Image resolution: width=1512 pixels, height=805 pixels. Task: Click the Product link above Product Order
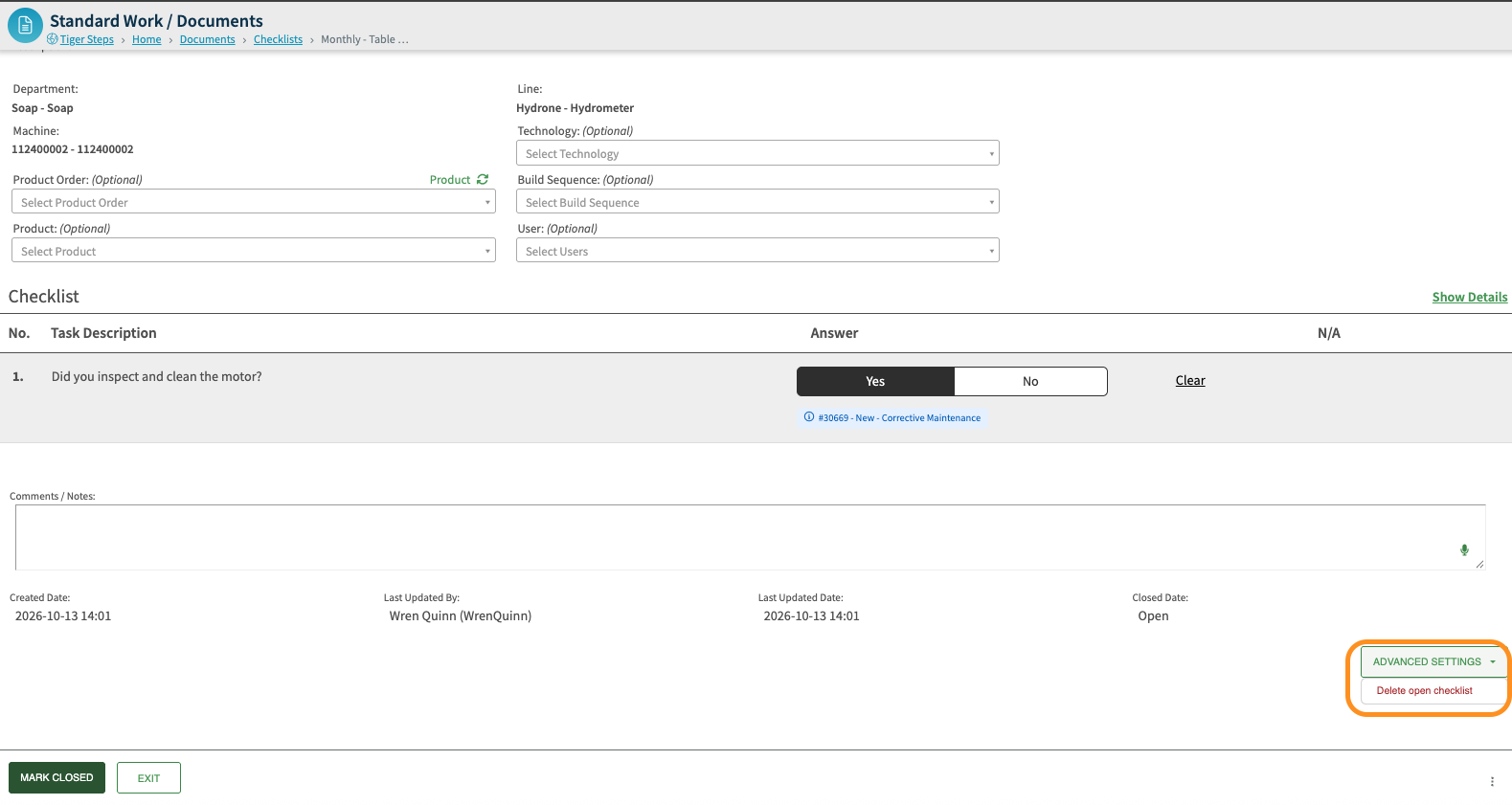coord(450,179)
